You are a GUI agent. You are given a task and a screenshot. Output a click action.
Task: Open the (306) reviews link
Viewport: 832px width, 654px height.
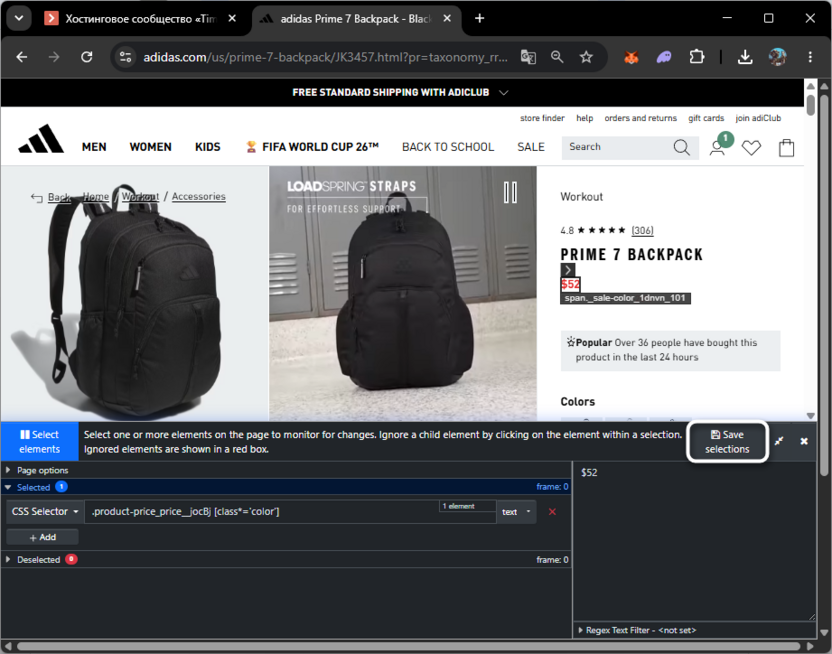point(642,230)
